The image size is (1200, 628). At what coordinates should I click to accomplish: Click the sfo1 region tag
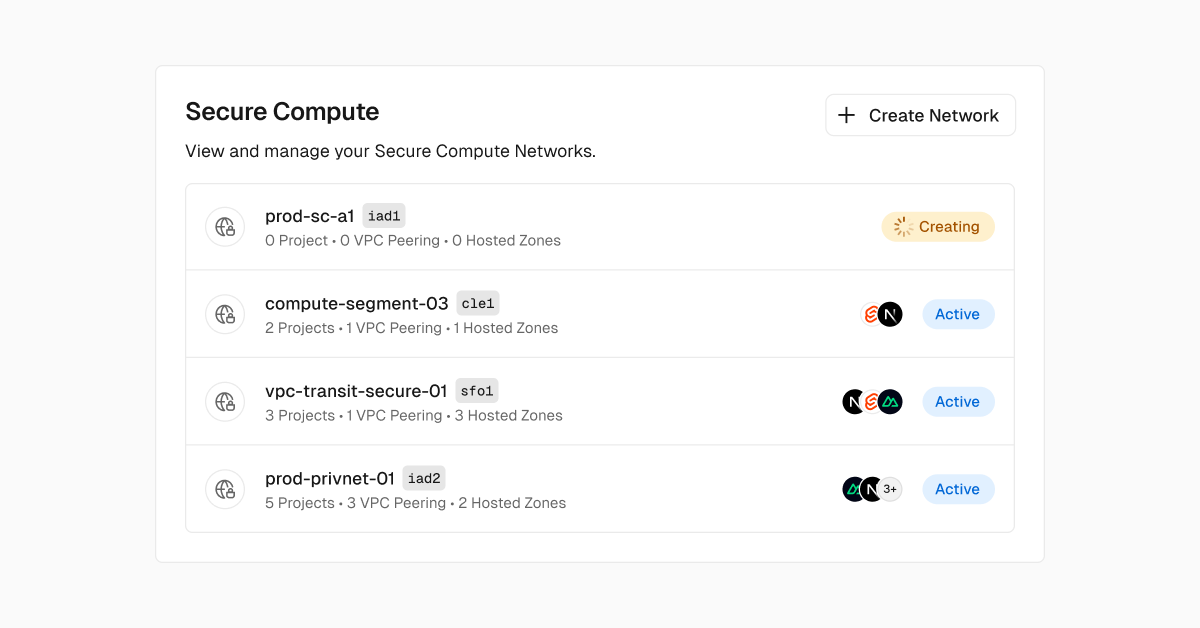coord(476,390)
